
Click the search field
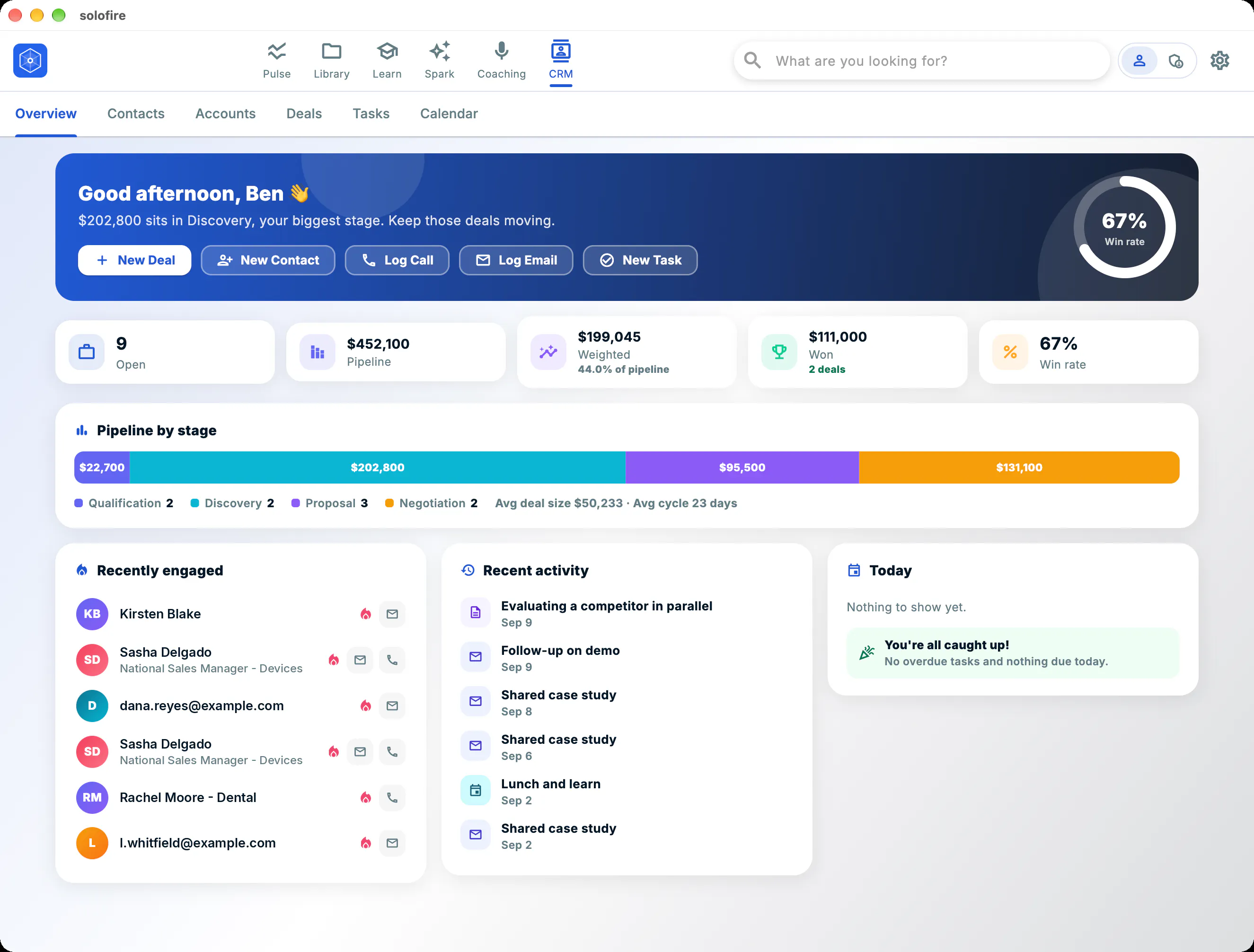click(x=922, y=61)
